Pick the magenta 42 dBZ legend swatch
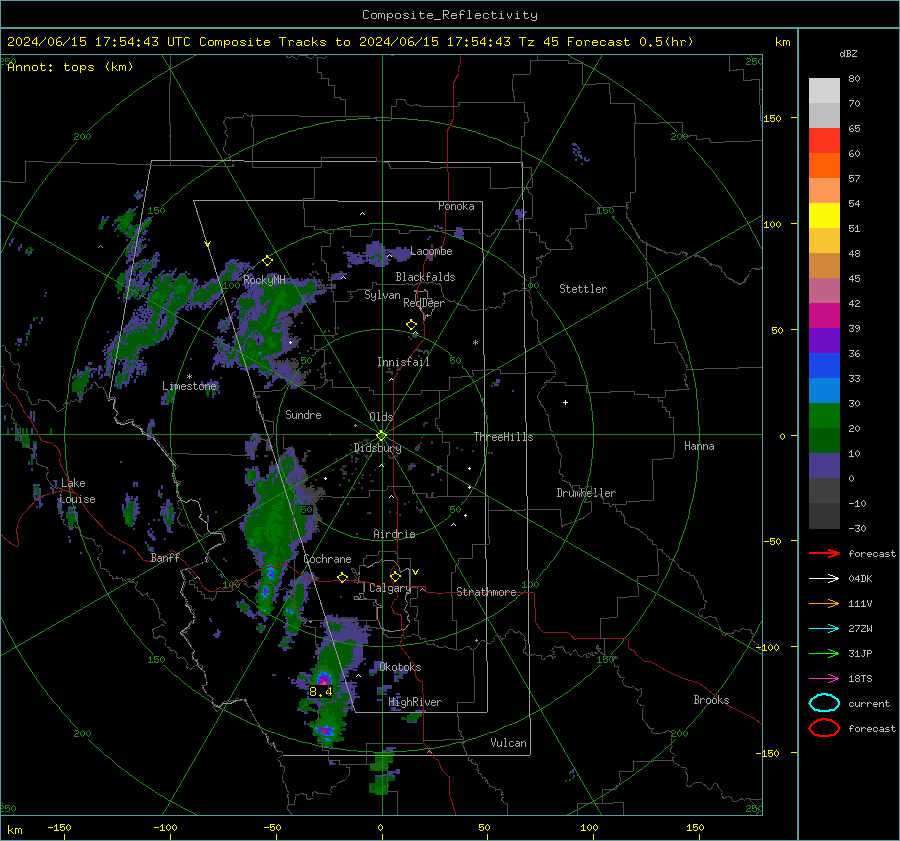 (824, 316)
